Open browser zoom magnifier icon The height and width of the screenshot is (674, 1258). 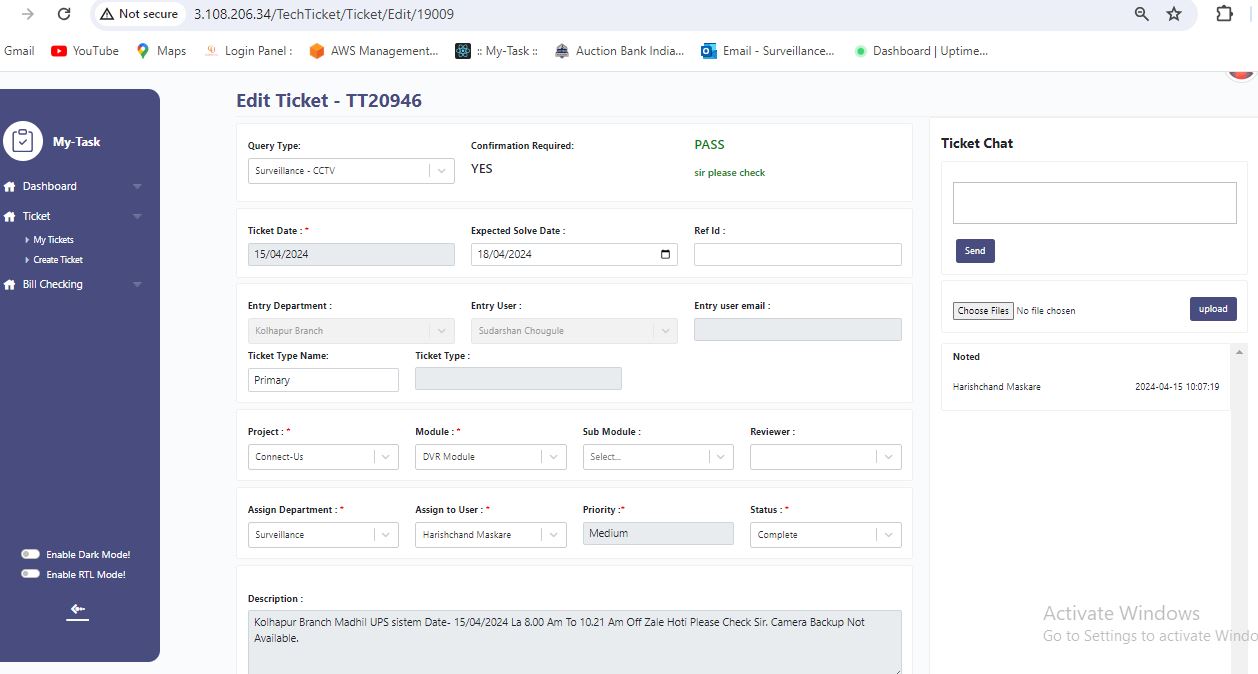1142,14
